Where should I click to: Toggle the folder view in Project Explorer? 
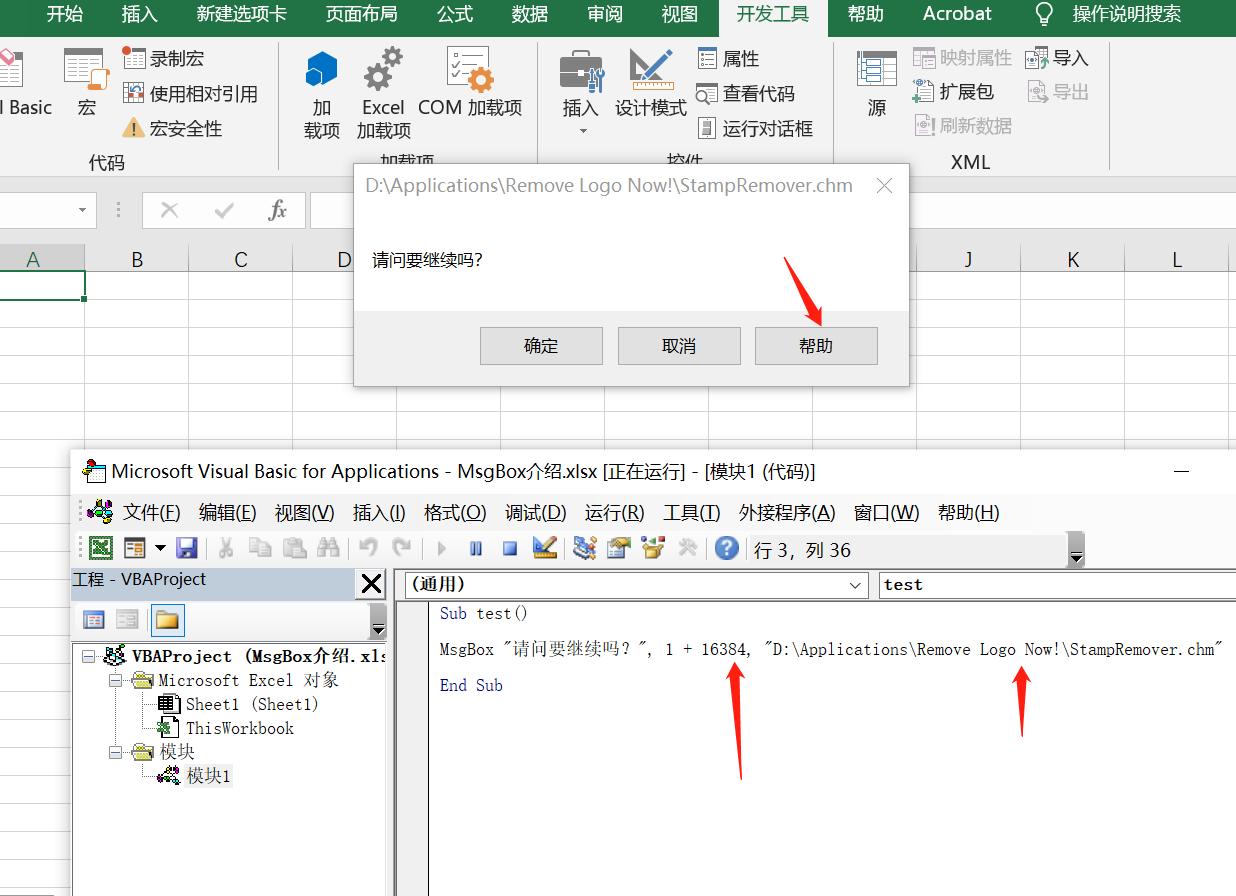167,620
